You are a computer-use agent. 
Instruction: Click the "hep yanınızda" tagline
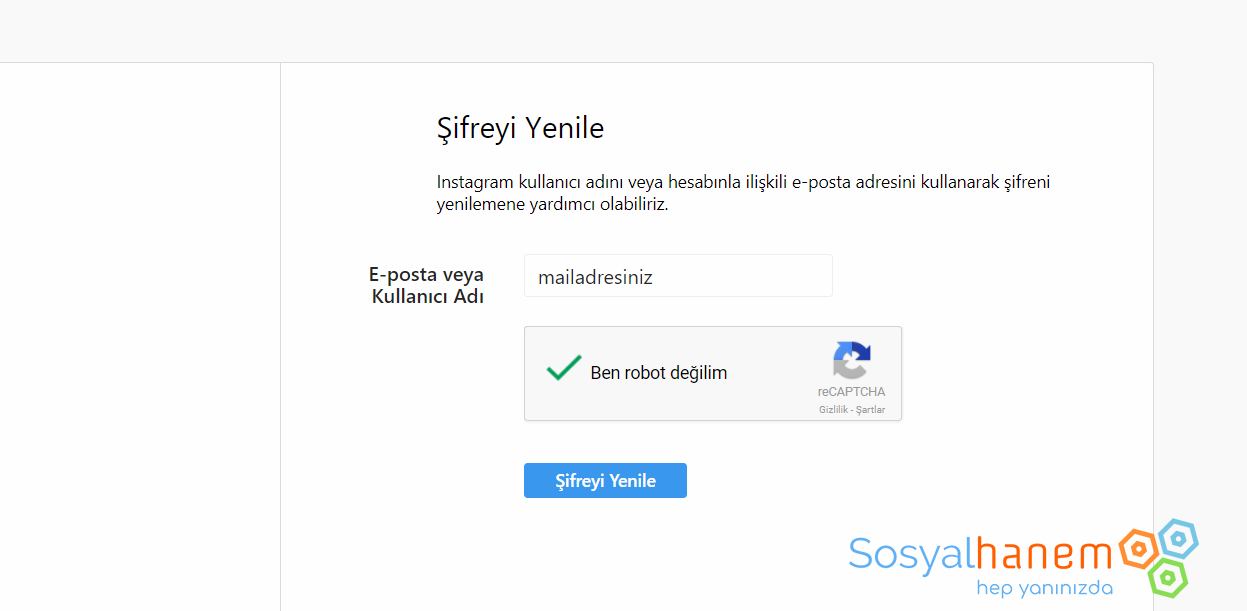[x=1044, y=588]
